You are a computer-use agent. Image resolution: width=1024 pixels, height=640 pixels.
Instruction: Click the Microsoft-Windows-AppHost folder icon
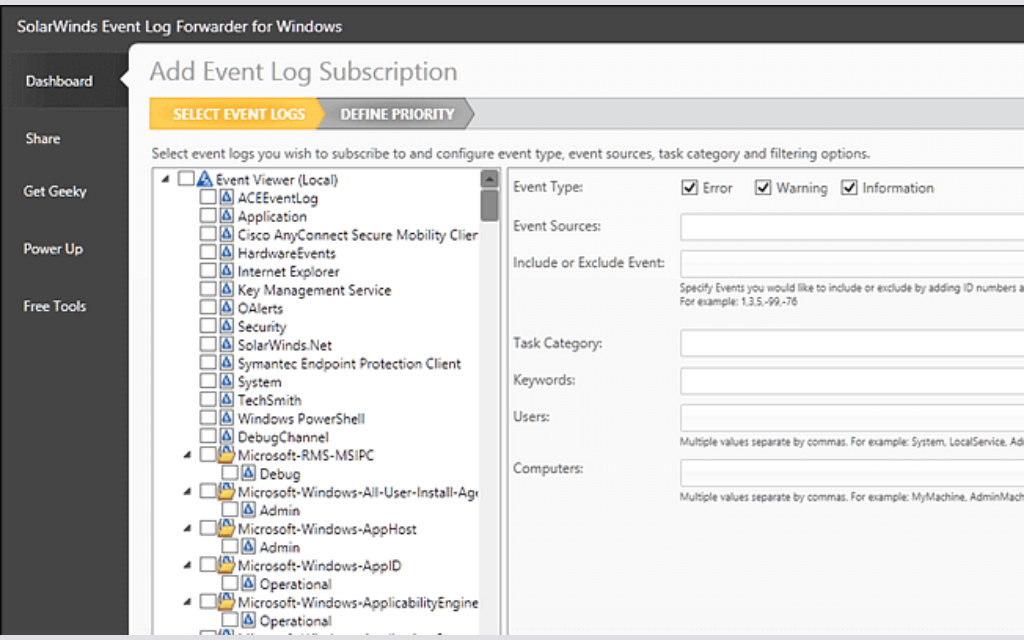click(226, 529)
